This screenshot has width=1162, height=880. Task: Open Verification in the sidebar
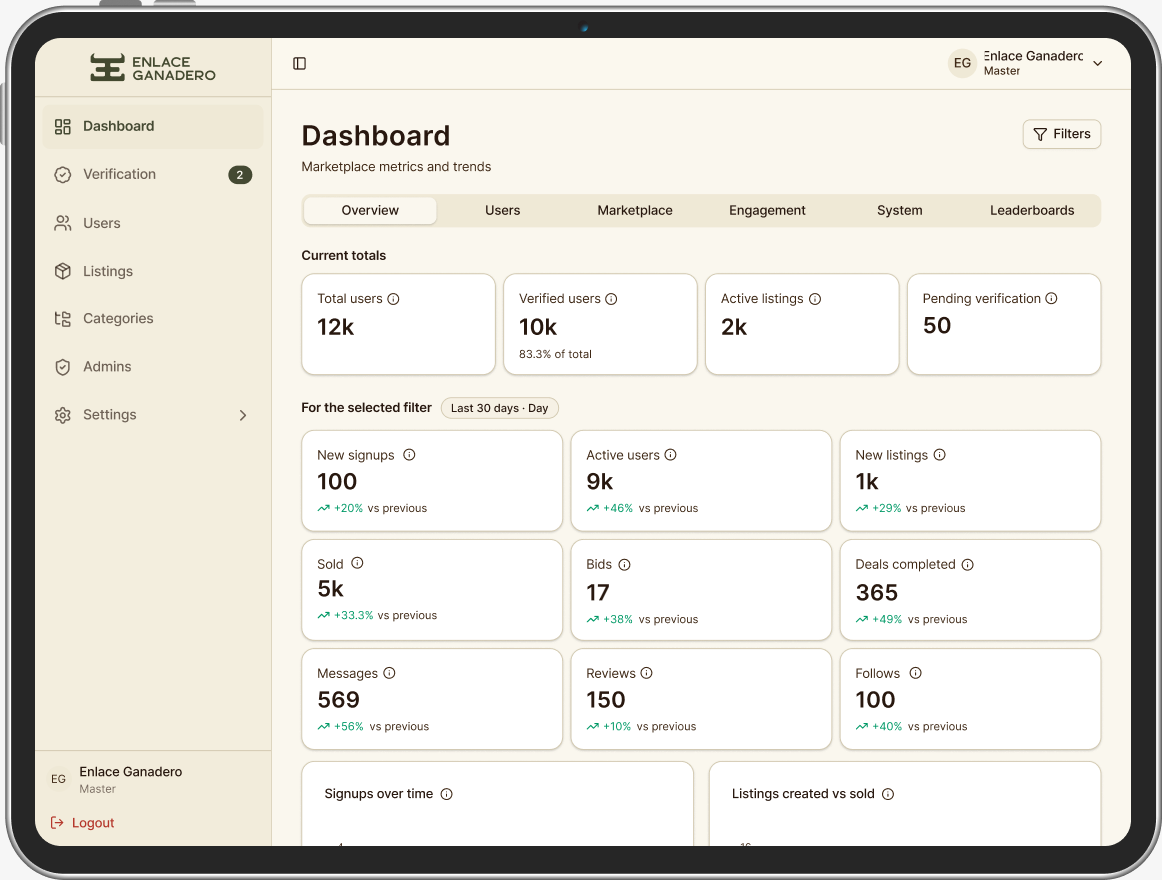(153, 175)
